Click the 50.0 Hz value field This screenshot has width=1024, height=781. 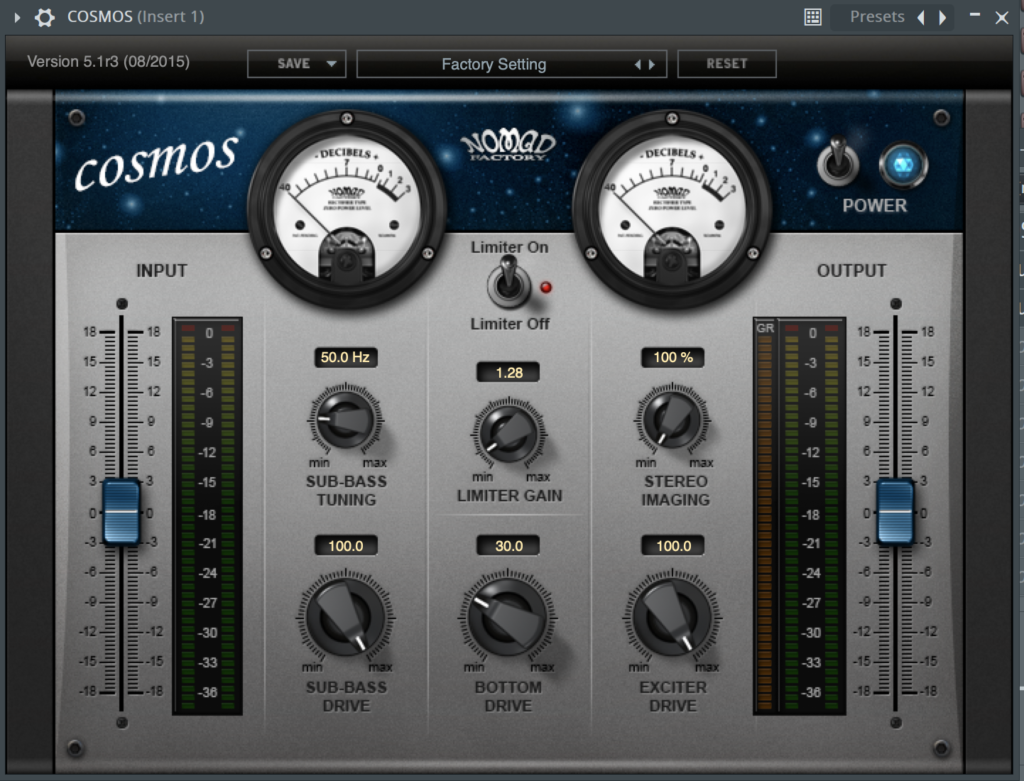[345, 357]
